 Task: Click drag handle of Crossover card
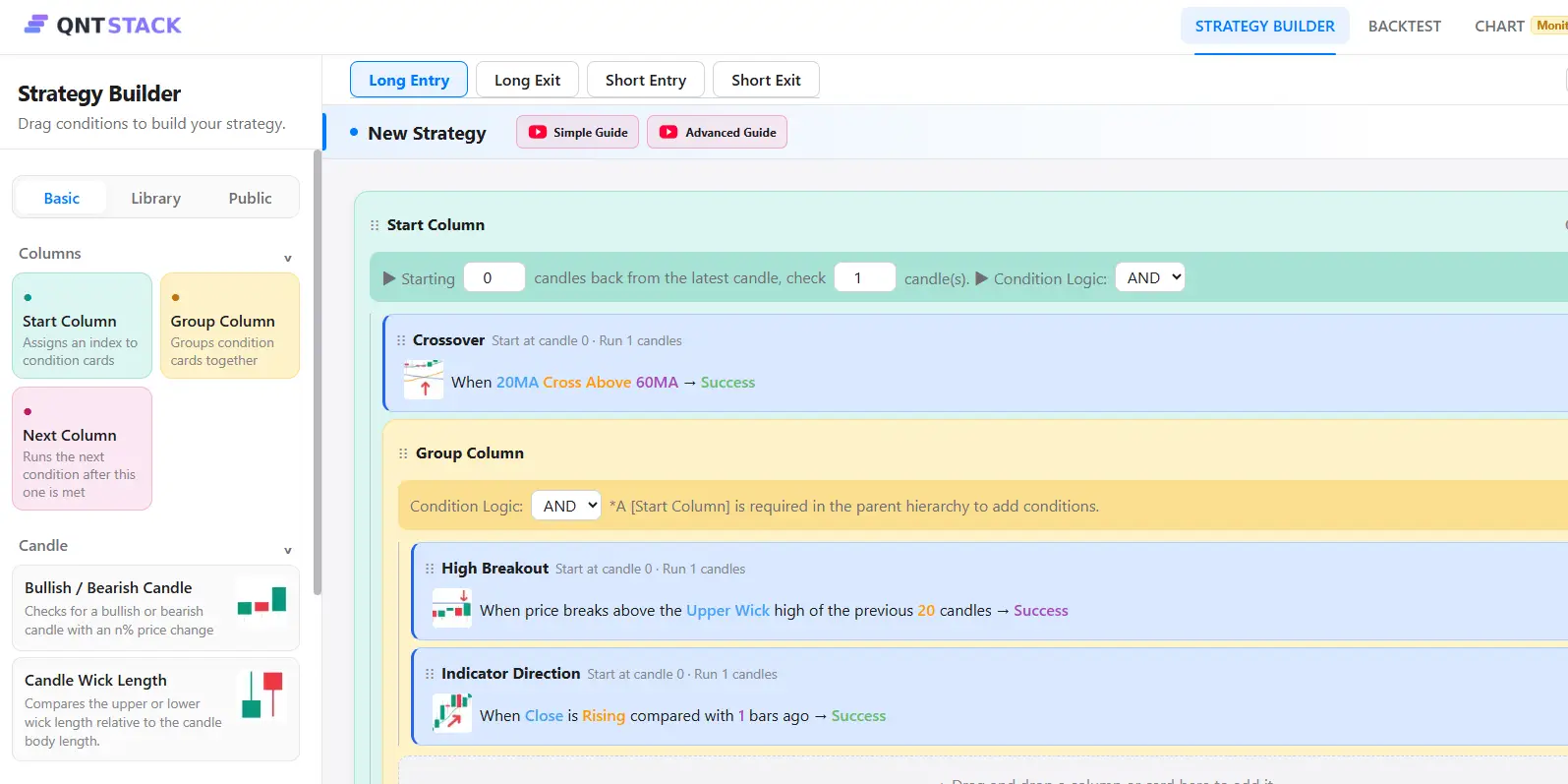[401, 340]
